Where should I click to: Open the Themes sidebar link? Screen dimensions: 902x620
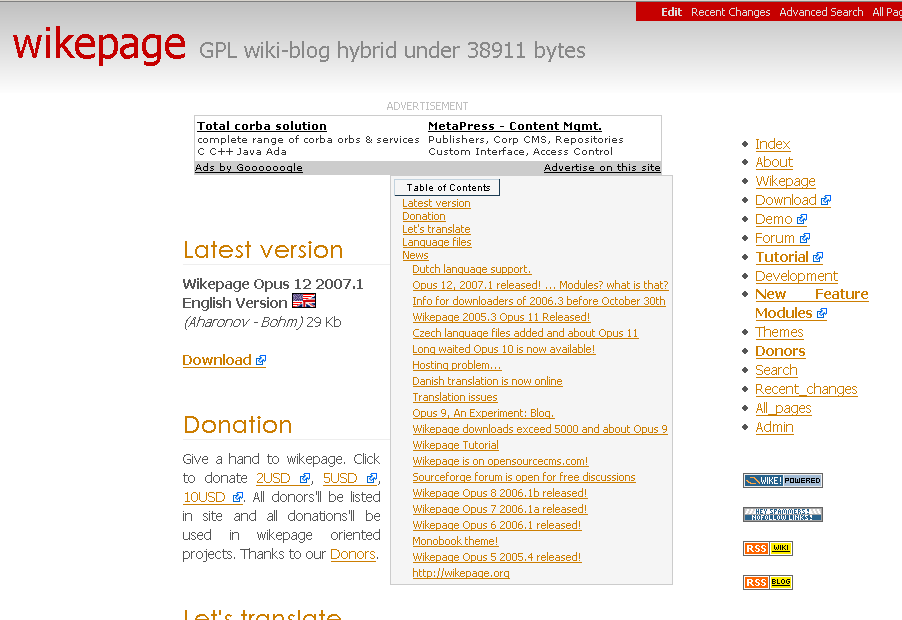click(779, 332)
